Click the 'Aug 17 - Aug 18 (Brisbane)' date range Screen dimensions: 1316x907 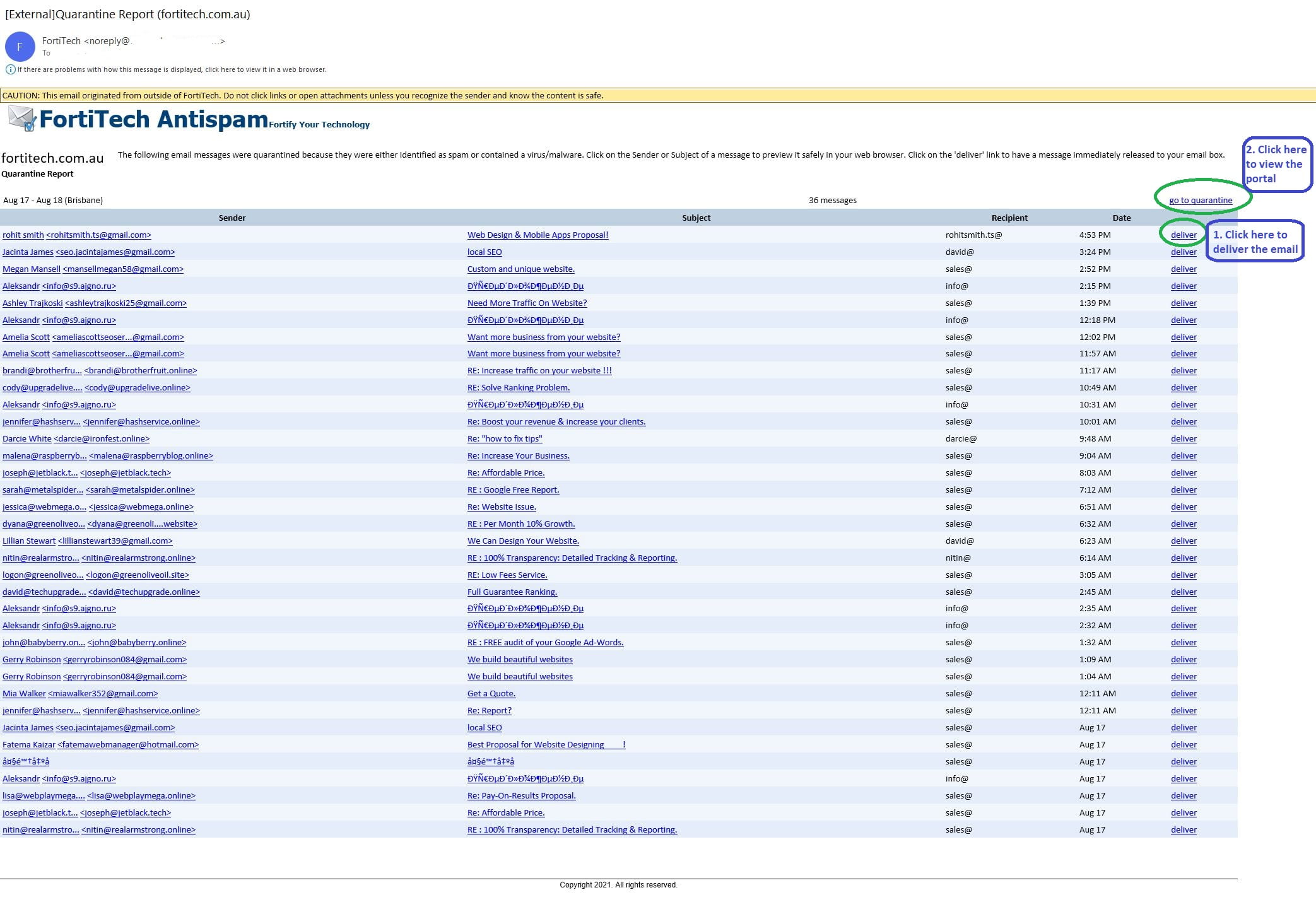[53, 201]
